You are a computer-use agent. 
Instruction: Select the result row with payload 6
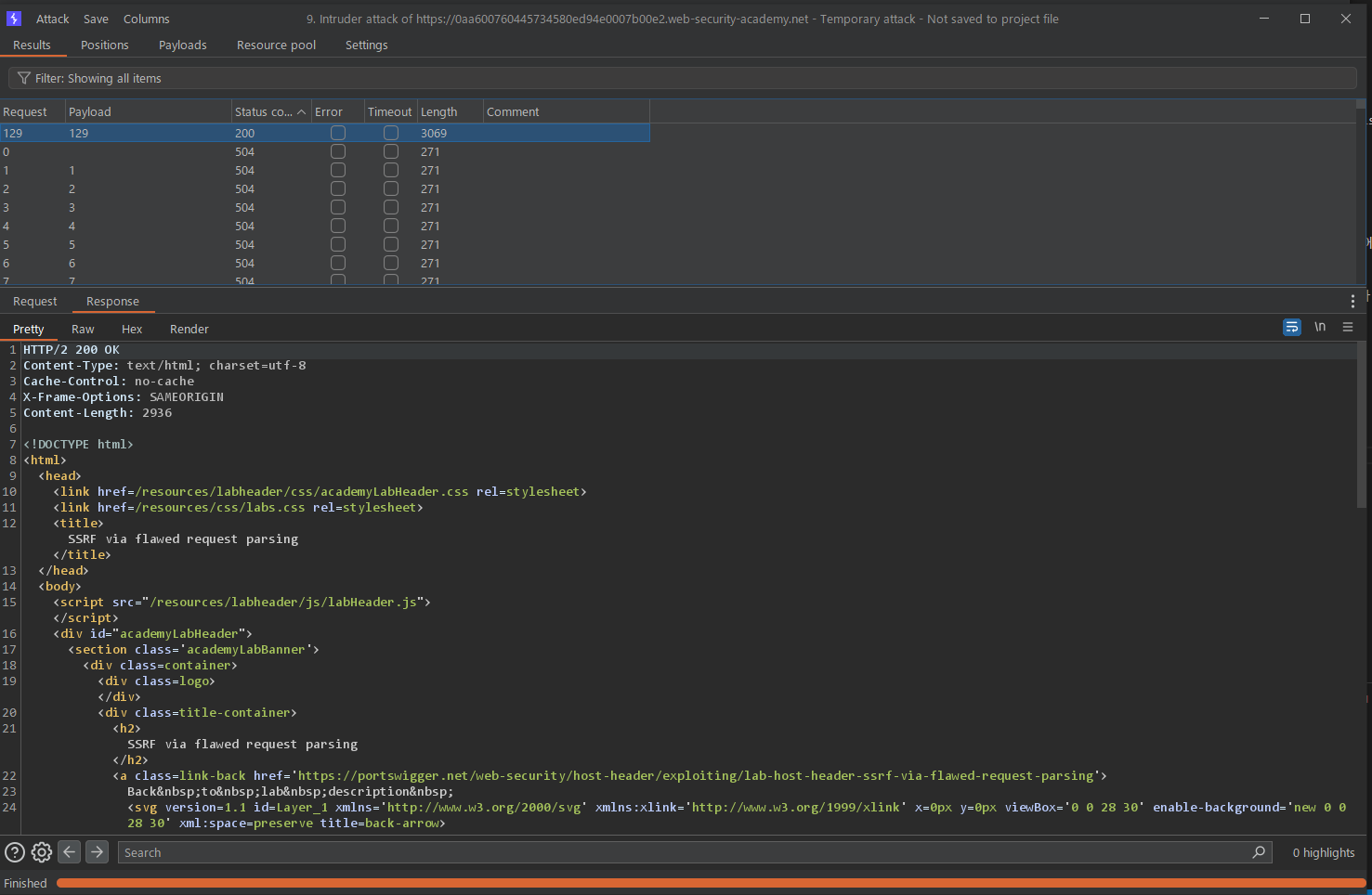tap(324, 263)
